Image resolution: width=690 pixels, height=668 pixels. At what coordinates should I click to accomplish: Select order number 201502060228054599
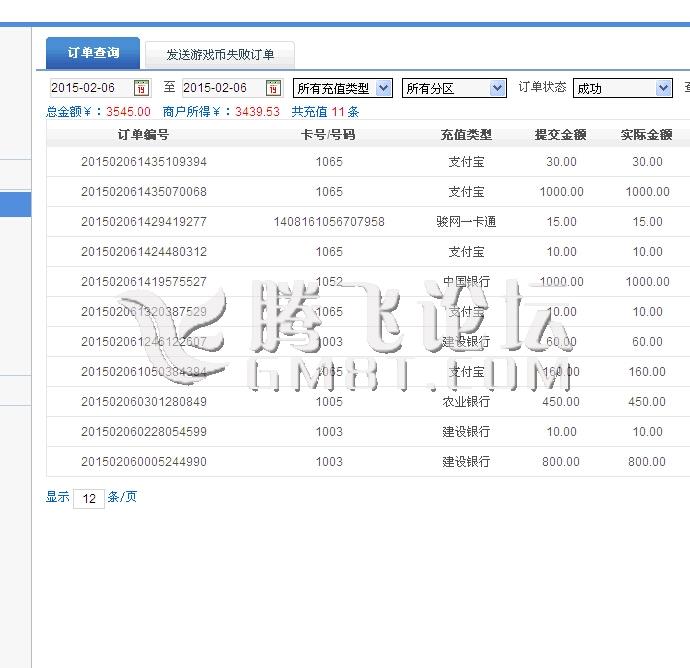[x=144, y=432]
